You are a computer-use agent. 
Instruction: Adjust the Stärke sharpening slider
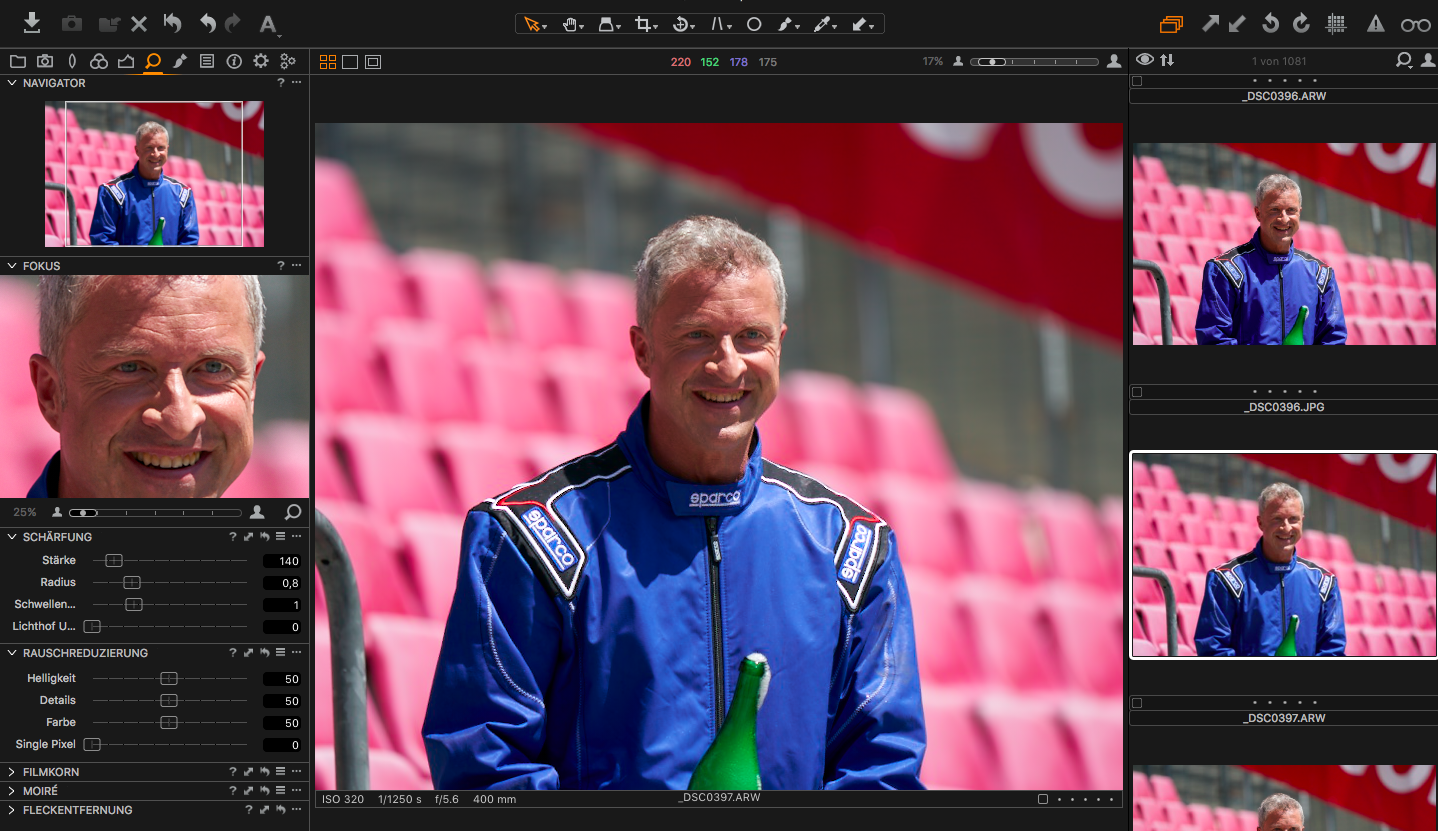pos(114,560)
